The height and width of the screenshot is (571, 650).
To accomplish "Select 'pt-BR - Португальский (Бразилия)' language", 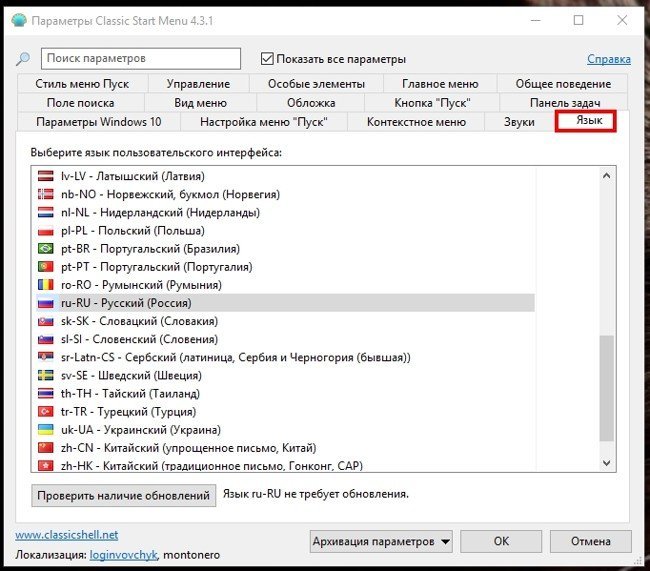I will pos(285,248).
